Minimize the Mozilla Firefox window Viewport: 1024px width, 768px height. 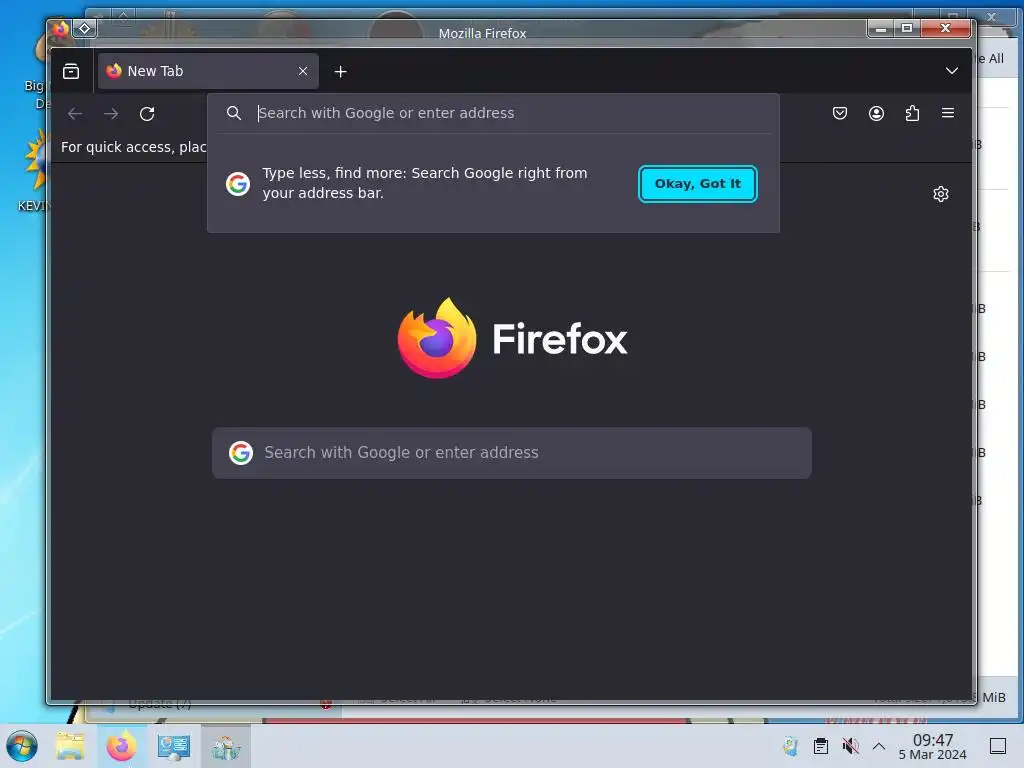(880, 28)
